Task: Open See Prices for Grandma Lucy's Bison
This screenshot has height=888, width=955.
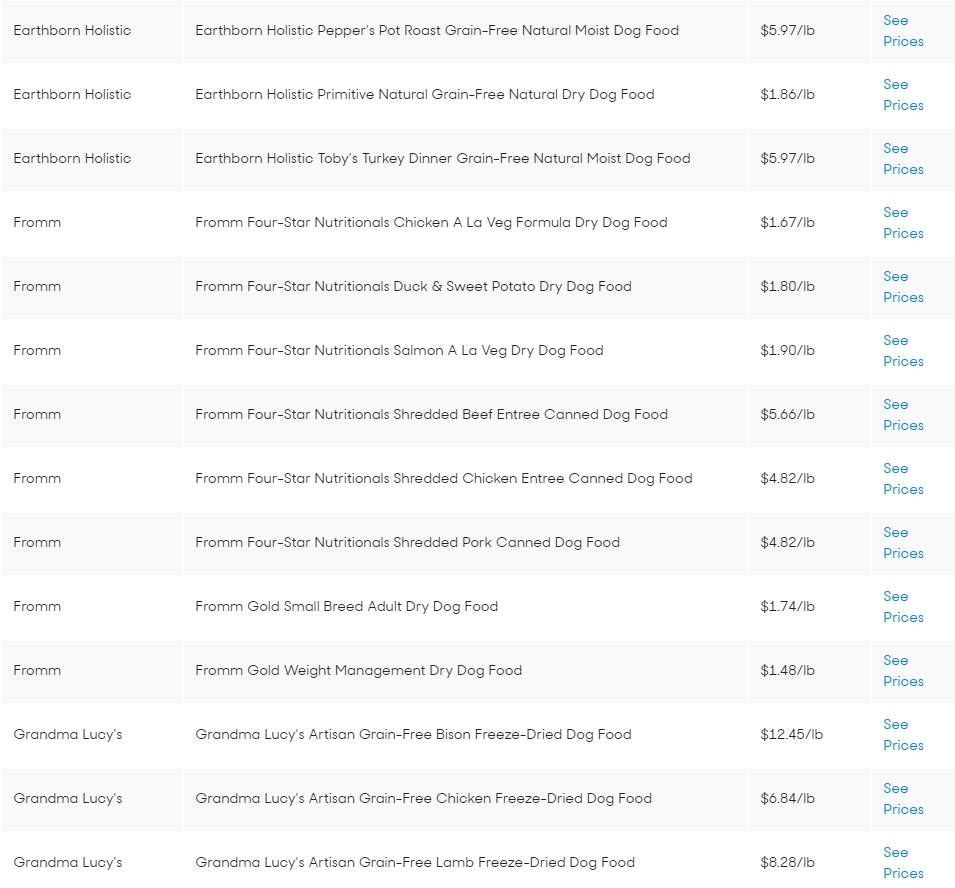Action: [x=903, y=735]
